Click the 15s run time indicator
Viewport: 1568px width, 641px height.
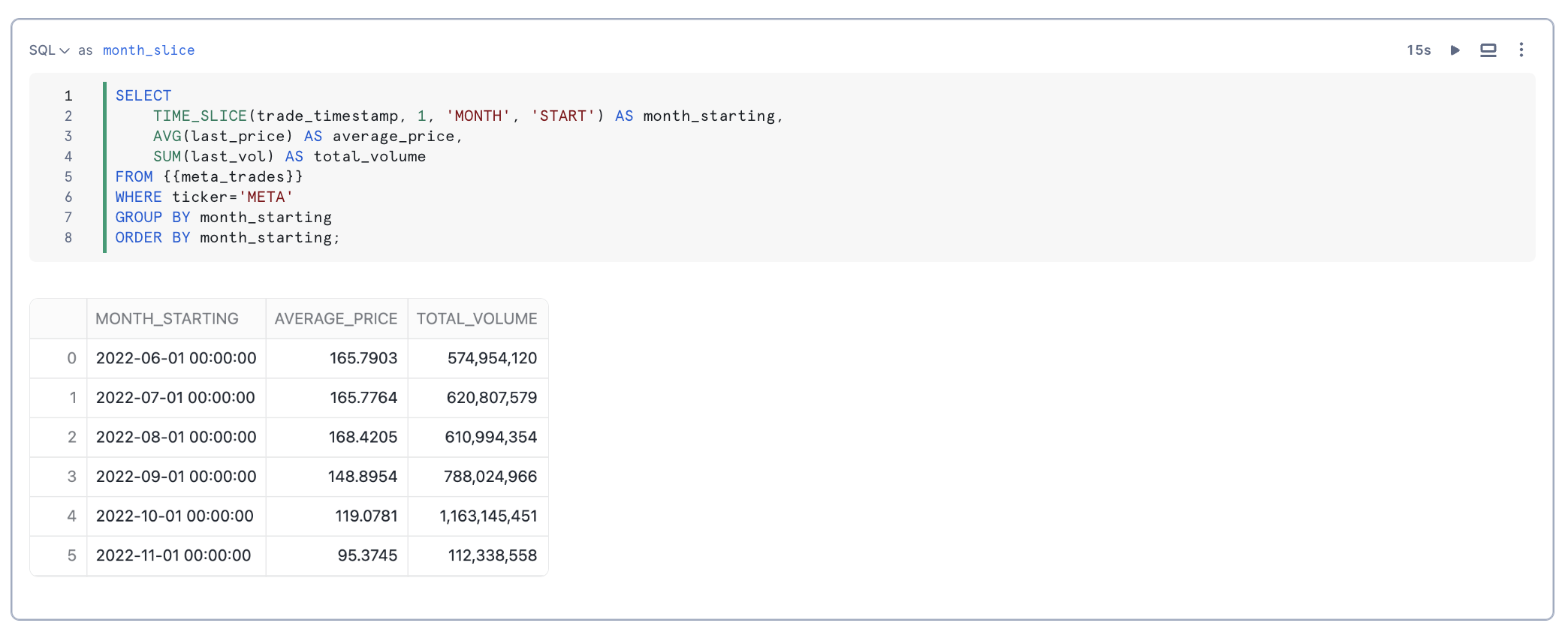(x=1418, y=50)
